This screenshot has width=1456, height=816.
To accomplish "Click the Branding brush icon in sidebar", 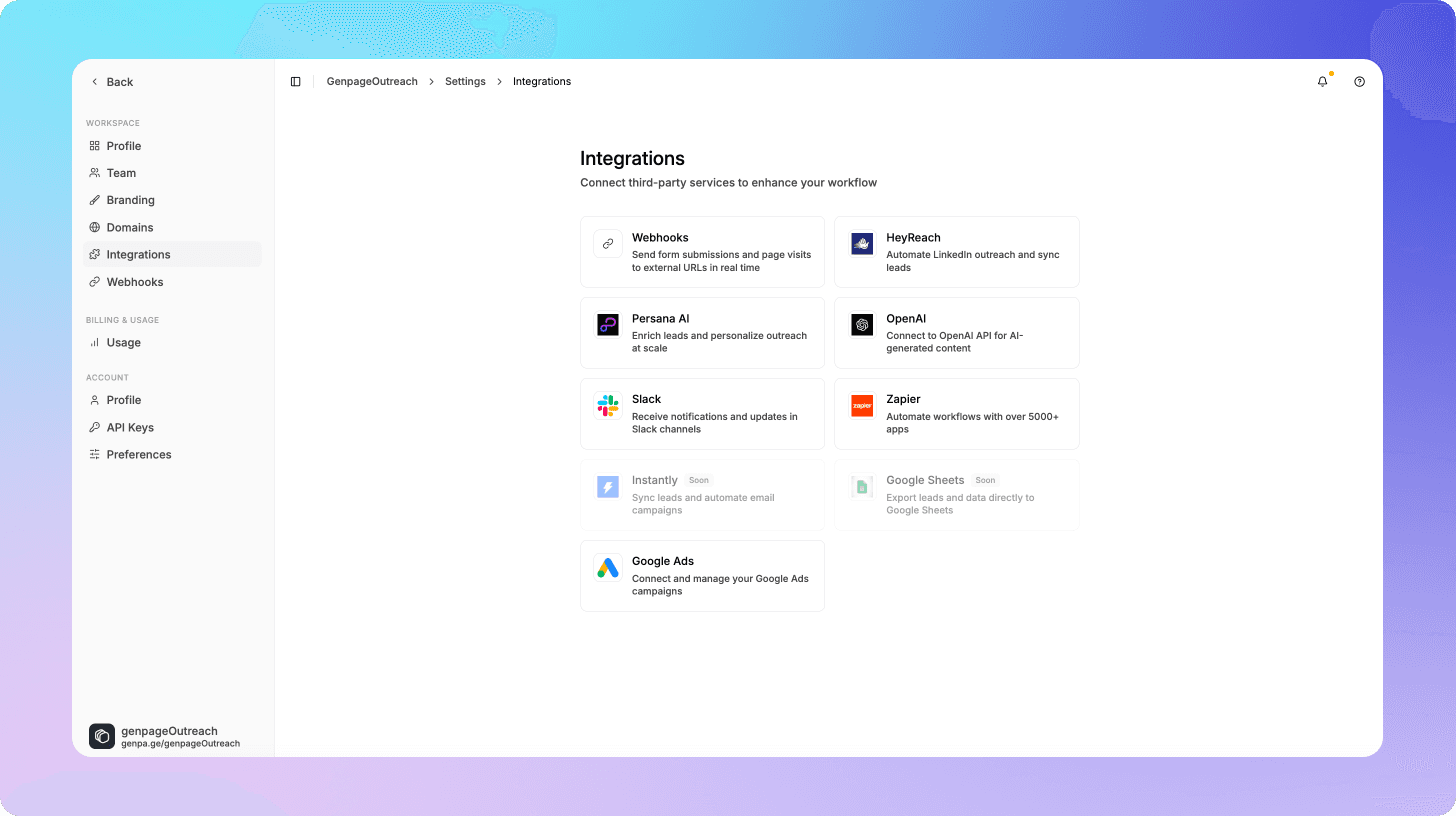I will 94,200.
